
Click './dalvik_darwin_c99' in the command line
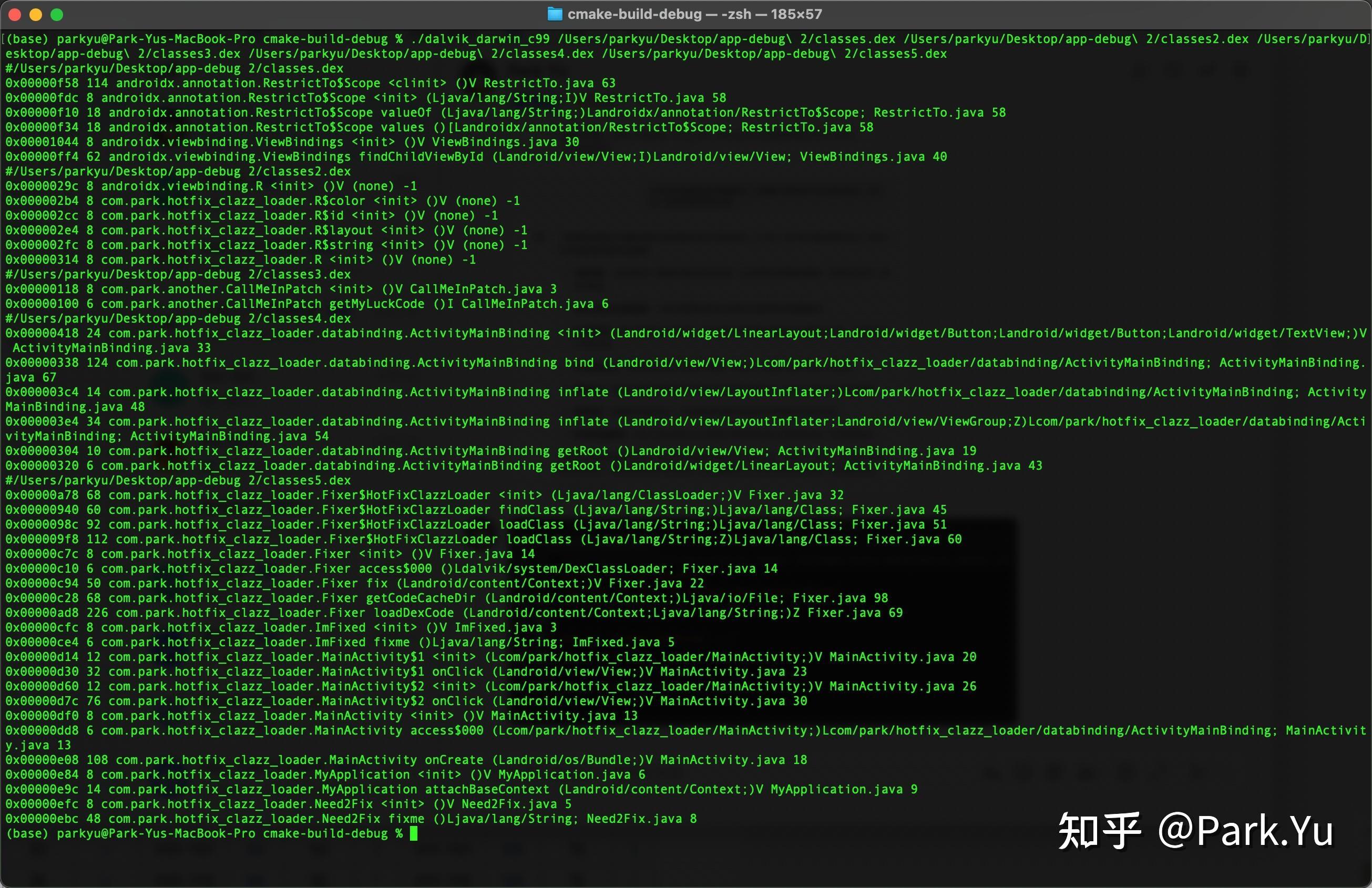[x=480, y=38]
